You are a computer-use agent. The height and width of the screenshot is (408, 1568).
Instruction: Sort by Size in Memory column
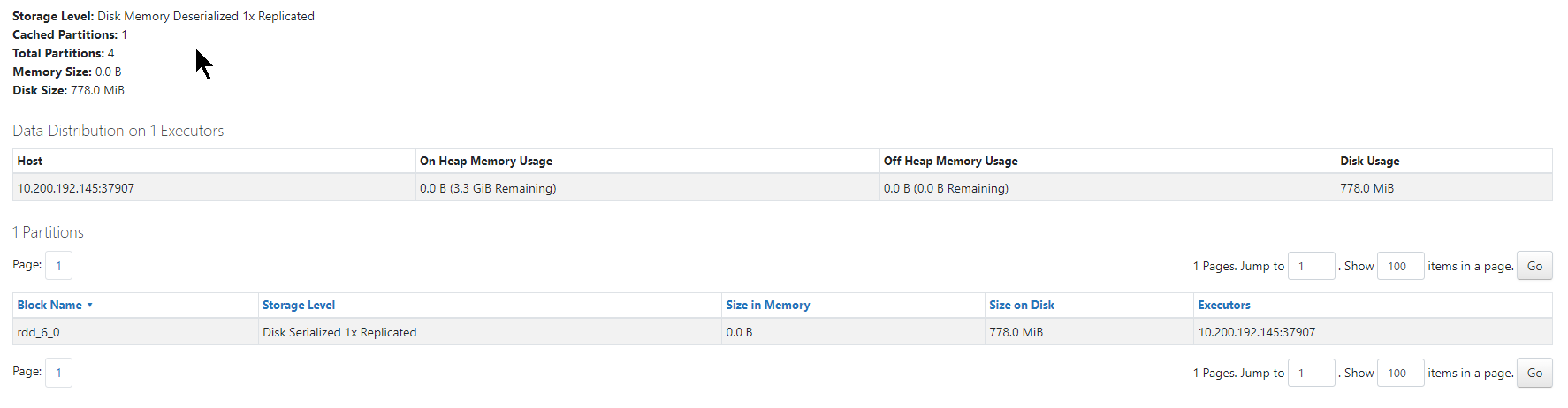tap(767, 306)
